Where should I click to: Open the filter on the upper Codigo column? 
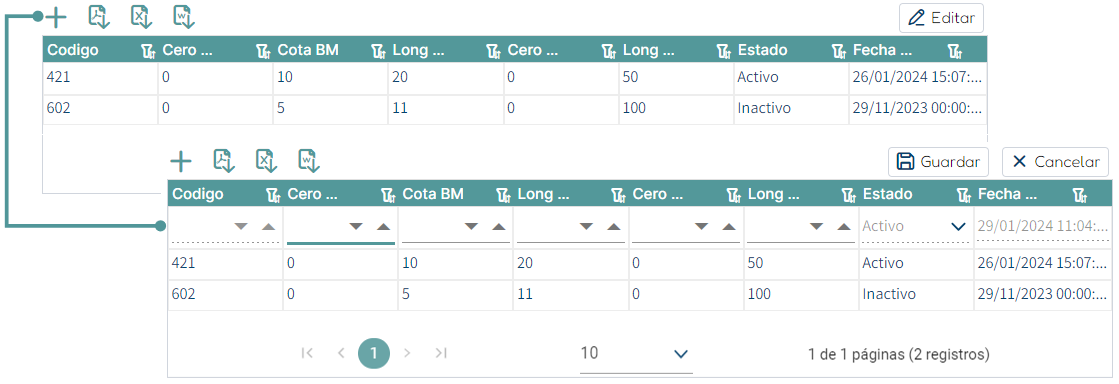148,51
